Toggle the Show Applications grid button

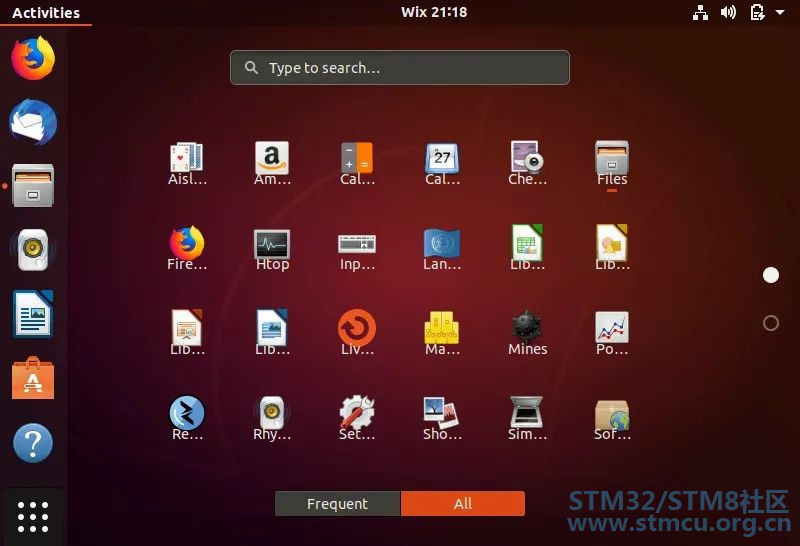coord(33,516)
